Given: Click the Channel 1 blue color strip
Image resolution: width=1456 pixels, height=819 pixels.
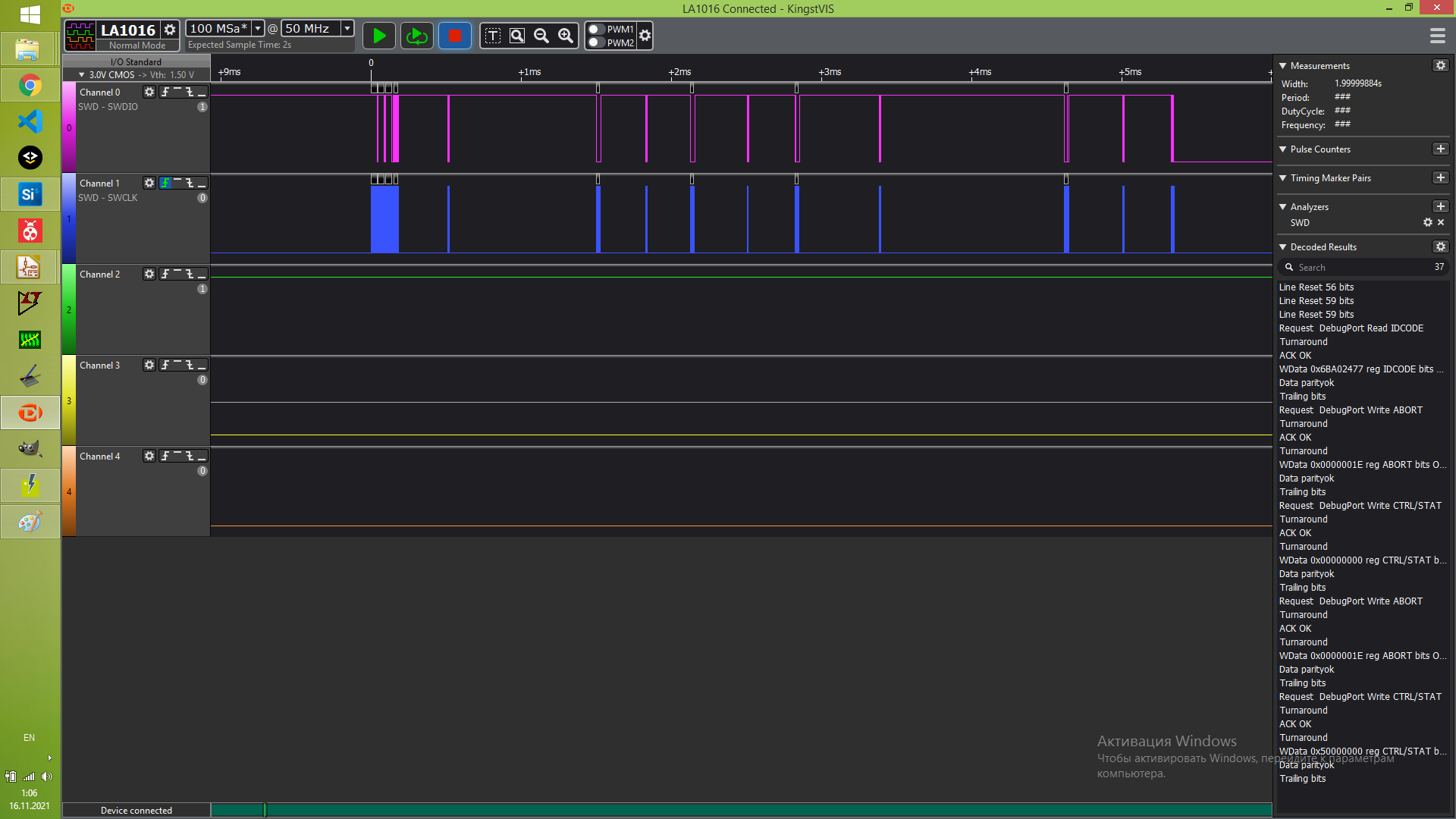Looking at the screenshot, I should point(68,218).
